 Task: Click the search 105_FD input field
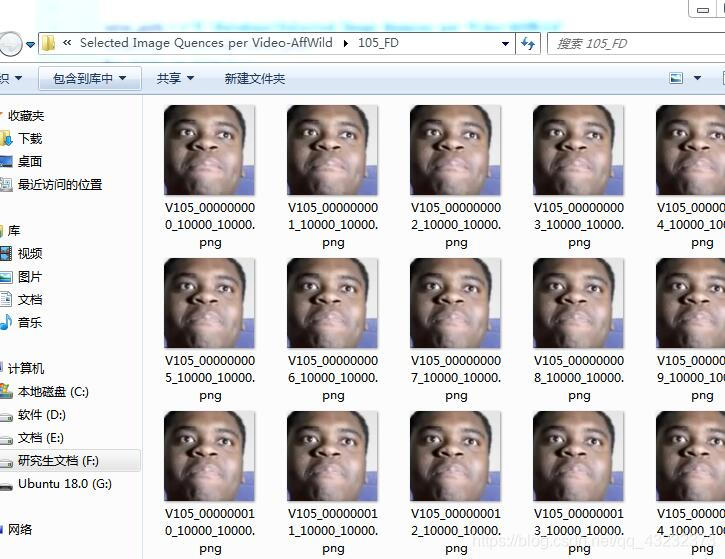click(x=636, y=43)
